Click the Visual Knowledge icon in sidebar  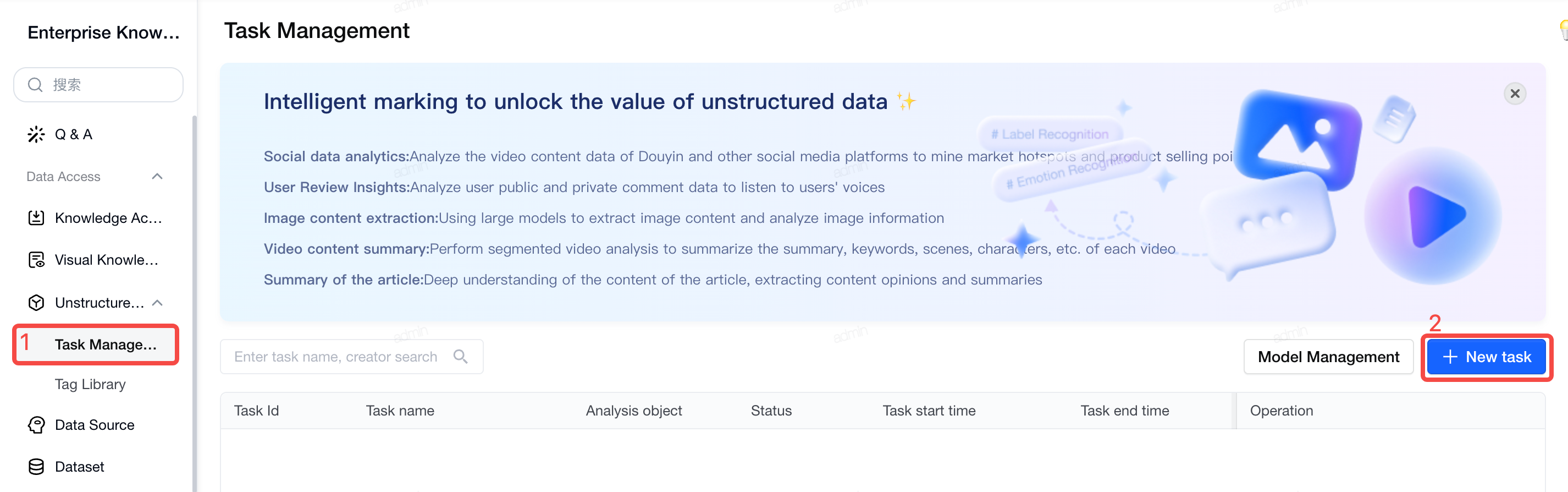36,260
